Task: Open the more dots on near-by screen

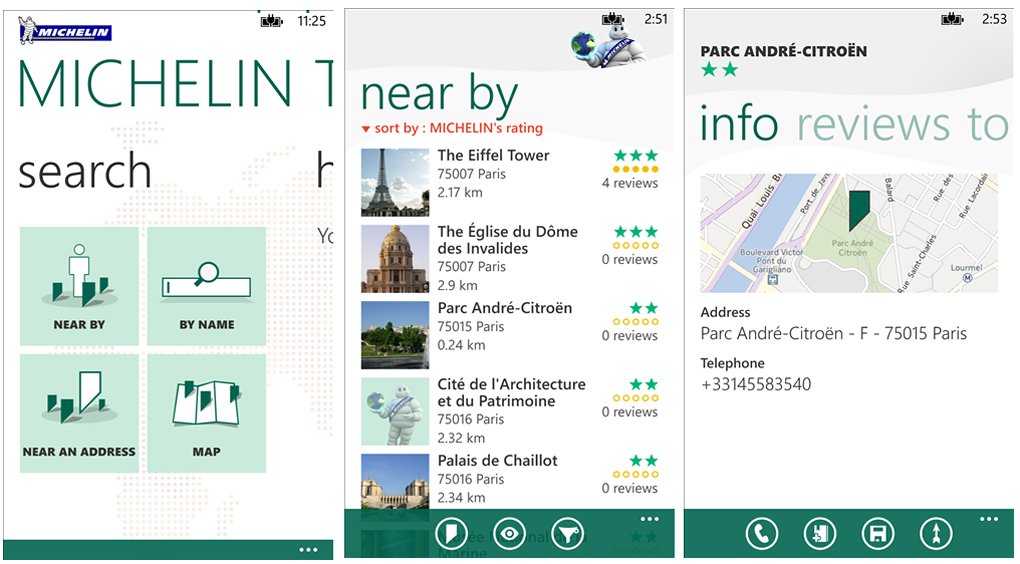Action: 650,519
